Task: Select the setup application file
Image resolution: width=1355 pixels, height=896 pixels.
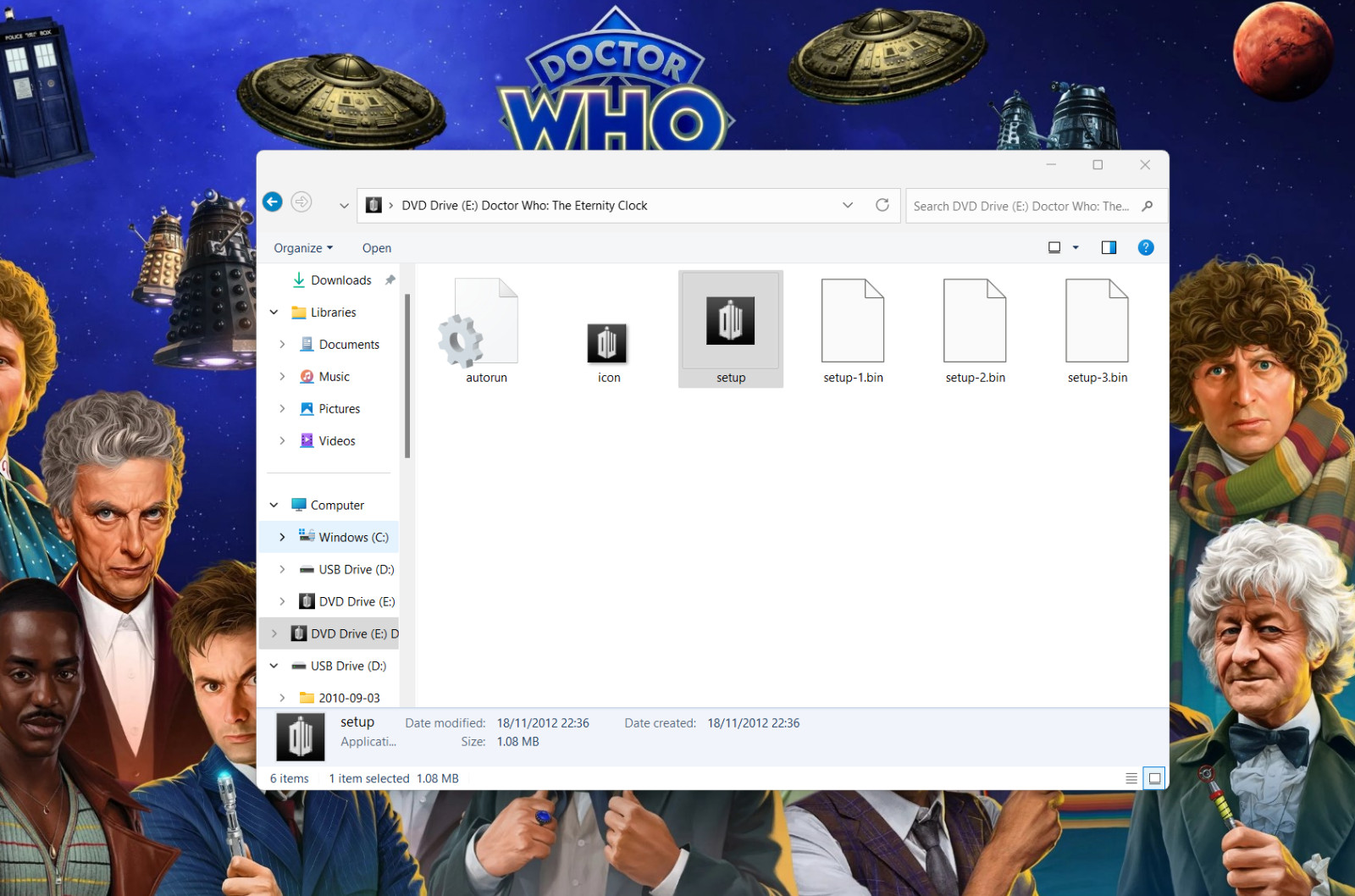Action: (731, 329)
